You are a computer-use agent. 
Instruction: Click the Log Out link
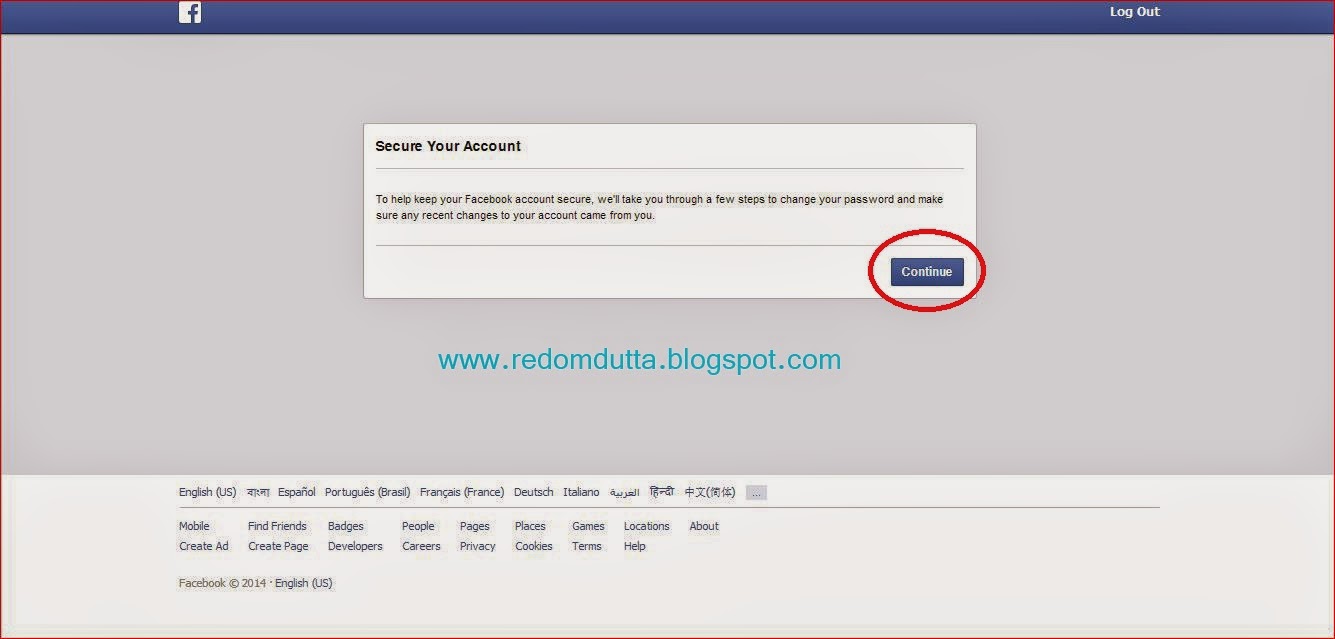point(1134,12)
